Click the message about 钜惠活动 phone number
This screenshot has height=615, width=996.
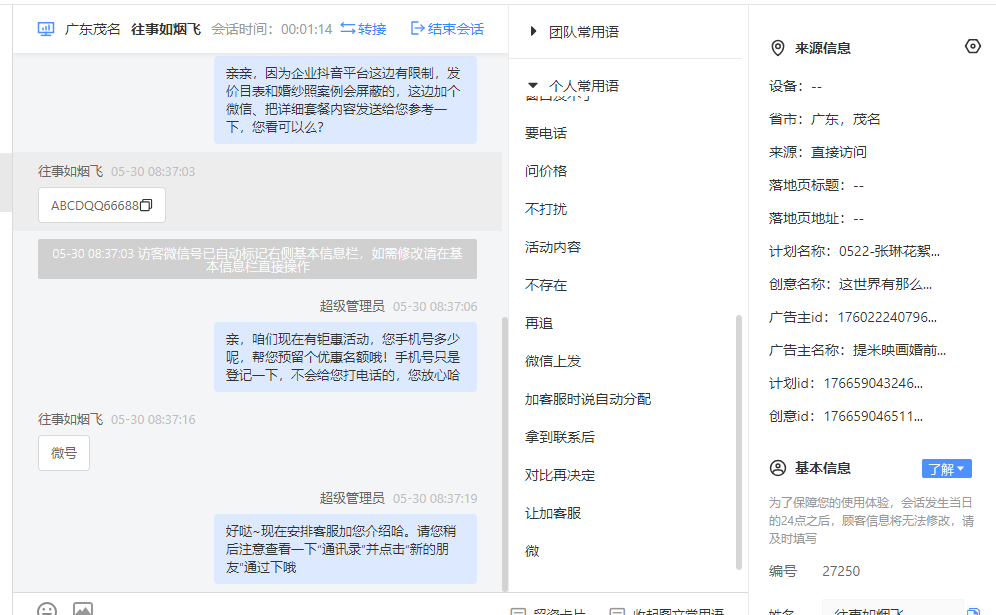point(345,357)
